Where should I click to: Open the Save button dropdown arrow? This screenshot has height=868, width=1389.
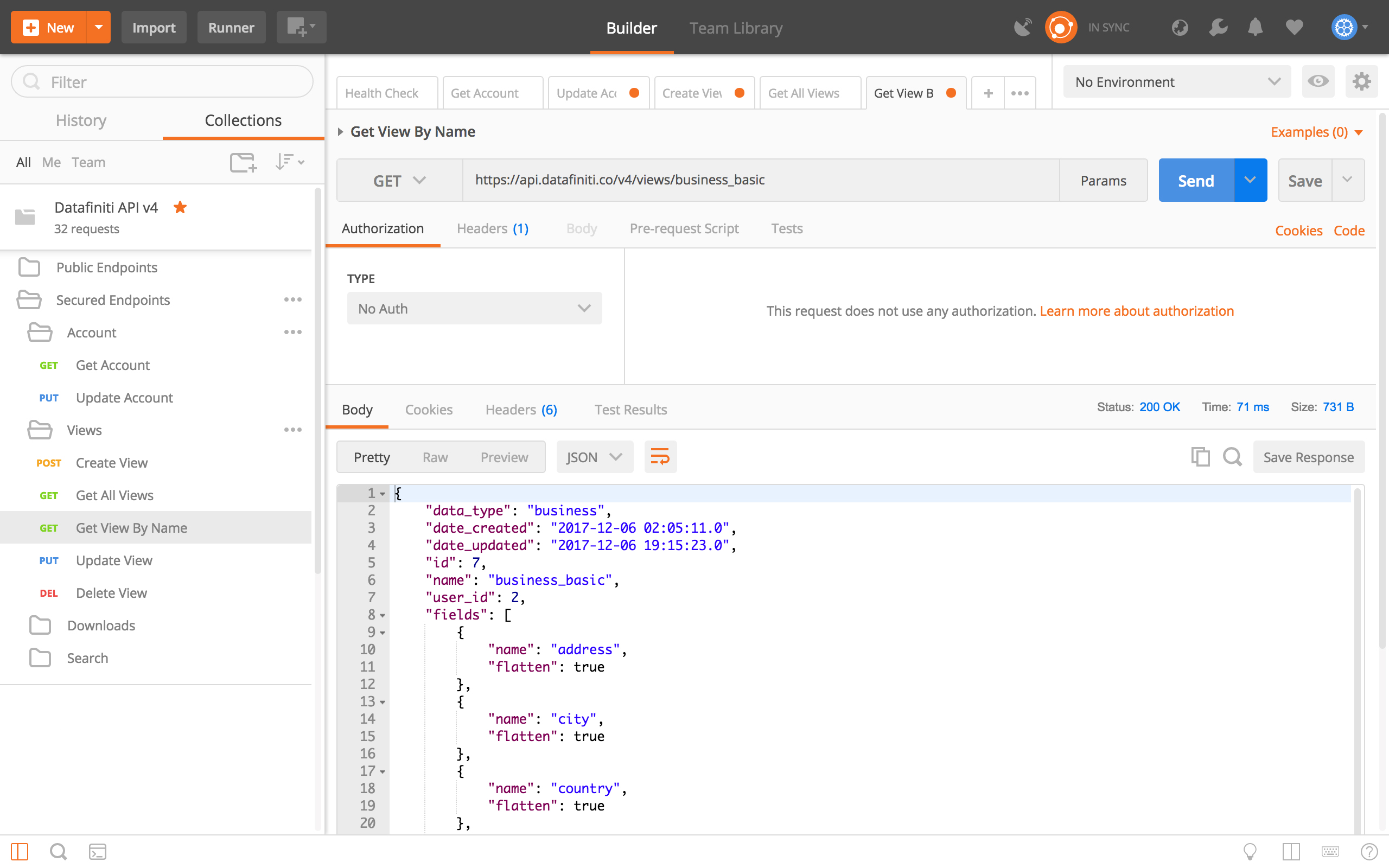tap(1347, 180)
